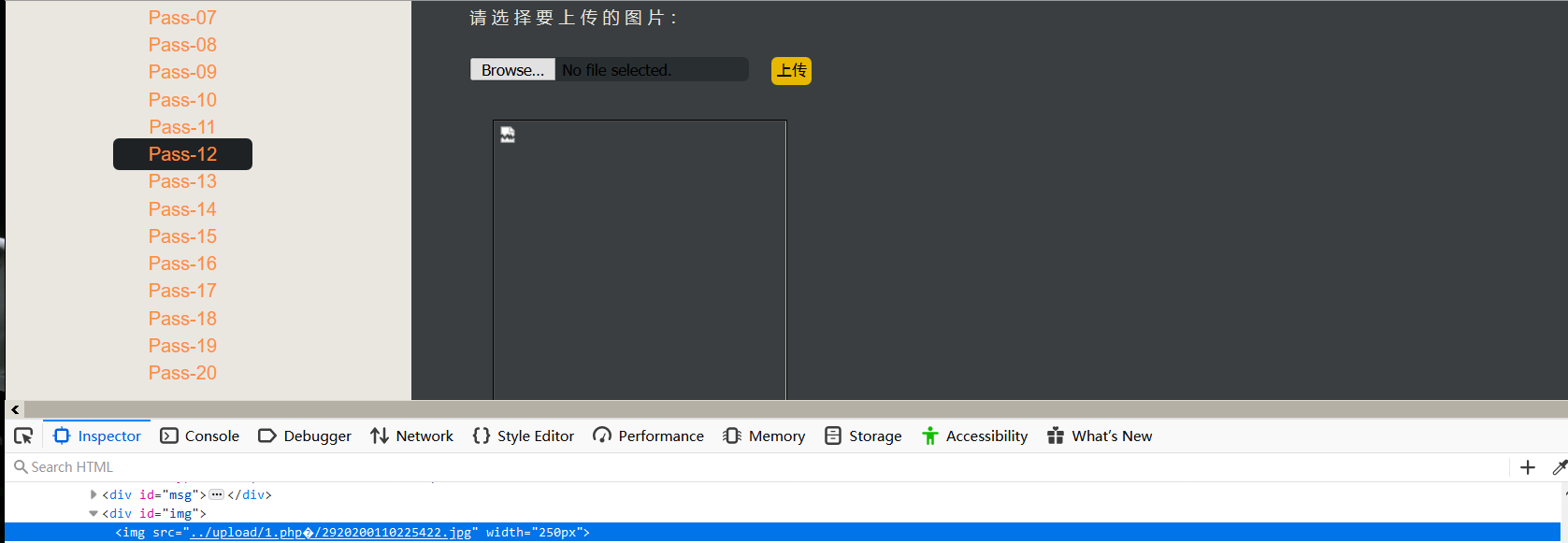Select the img src upload row
1568x543 pixels.
point(784,533)
